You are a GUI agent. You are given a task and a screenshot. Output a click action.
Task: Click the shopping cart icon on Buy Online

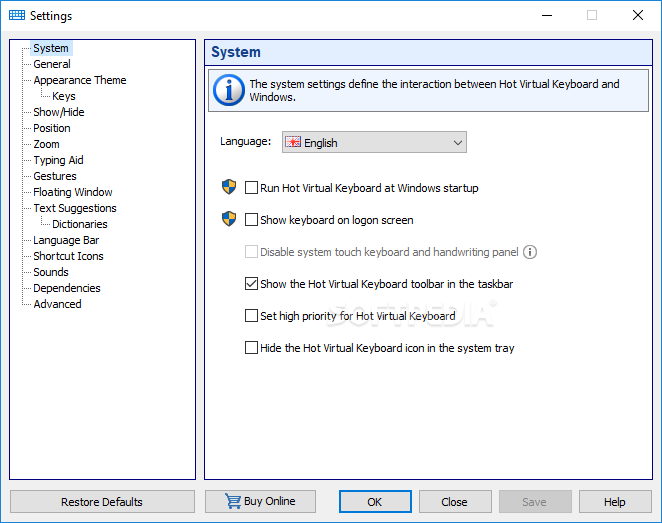coord(233,501)
